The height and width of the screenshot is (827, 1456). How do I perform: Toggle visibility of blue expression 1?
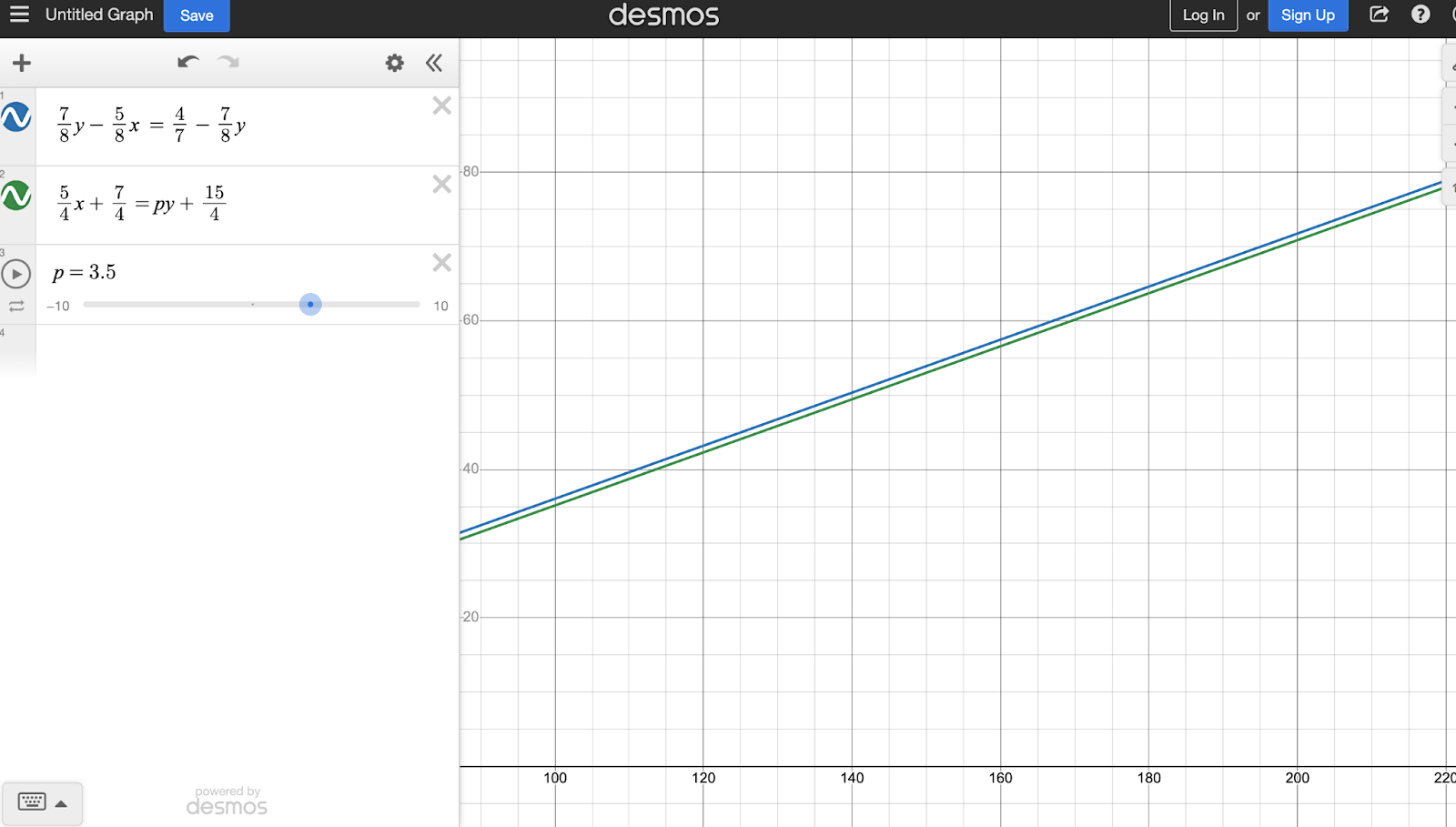click(16, 117)
